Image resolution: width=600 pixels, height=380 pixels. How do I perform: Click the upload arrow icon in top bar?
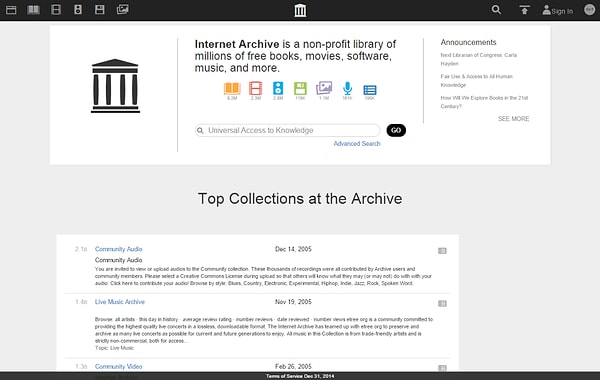coord(524,10)
